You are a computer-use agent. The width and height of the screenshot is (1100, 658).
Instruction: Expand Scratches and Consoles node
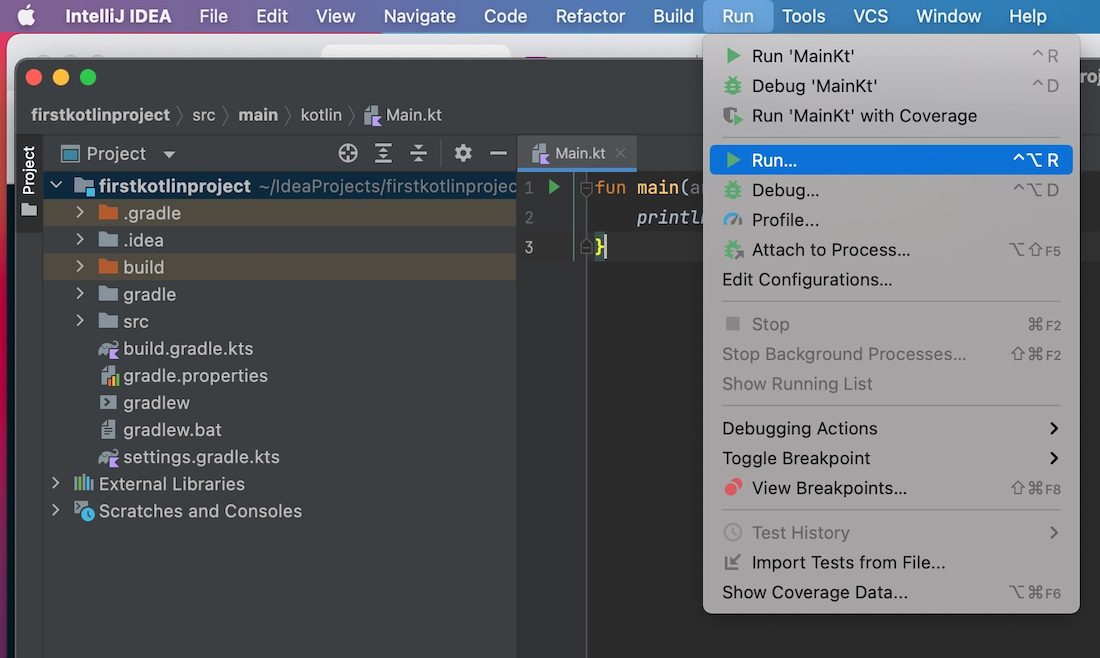pos(55,510)
